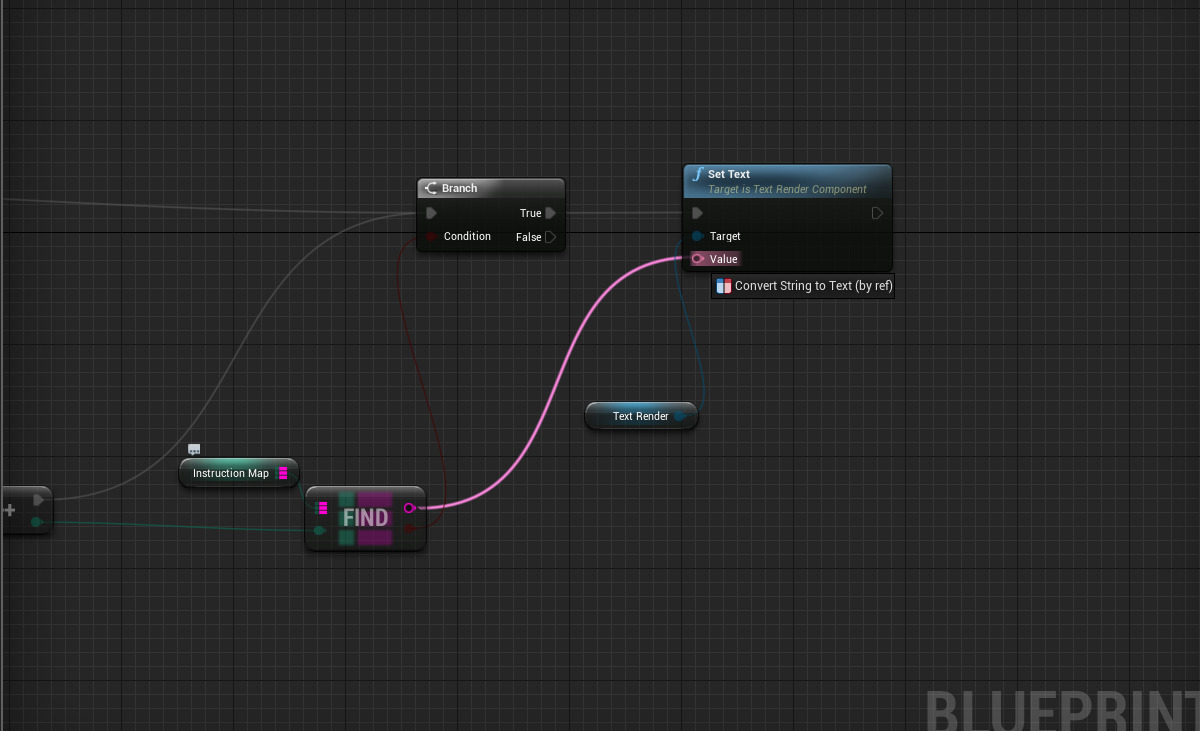Click the highlighted Value pin on Set Text
Screen dimensions: 1200x731
tap(697, 259)
